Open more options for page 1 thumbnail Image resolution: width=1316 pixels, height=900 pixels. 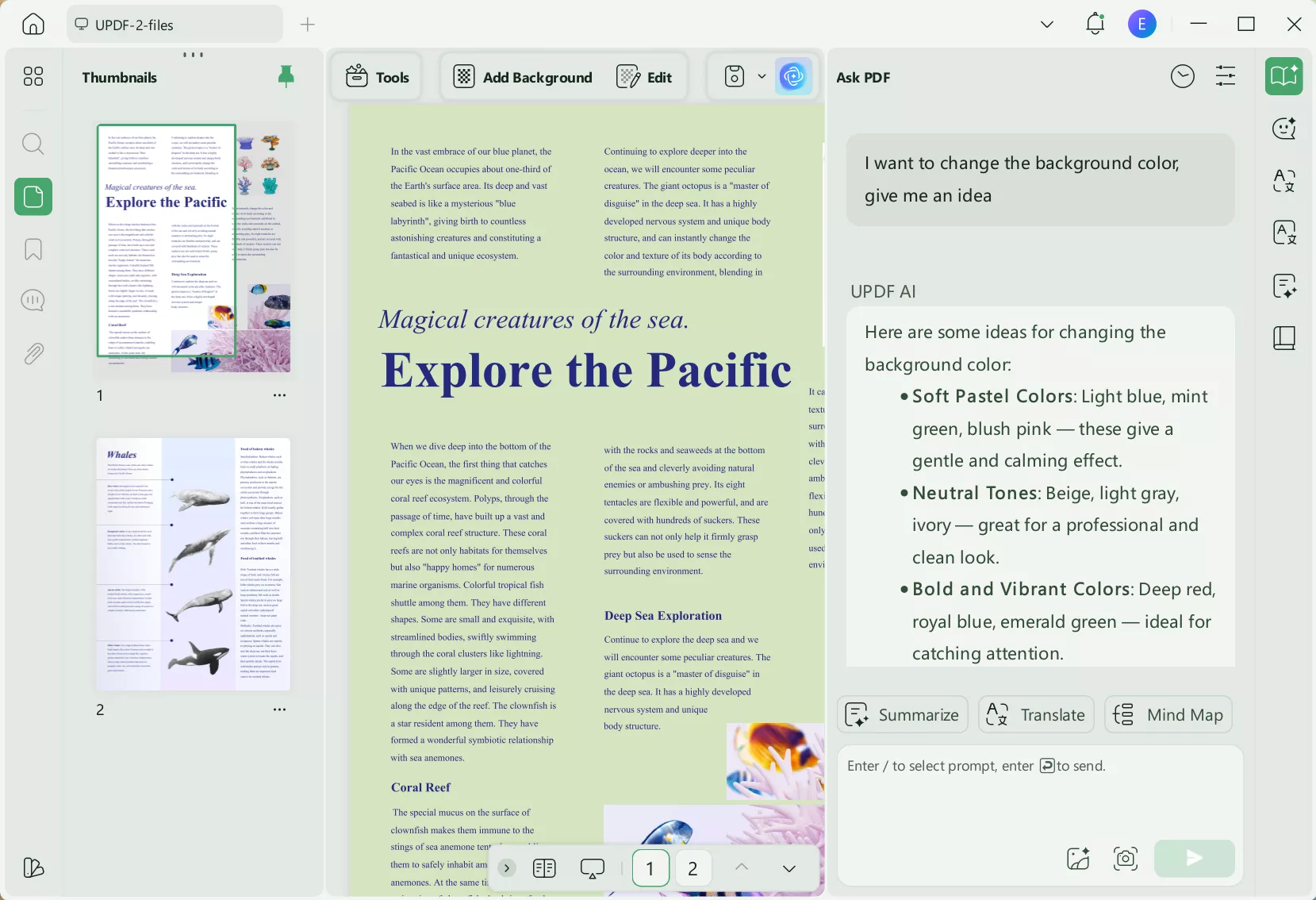(279, 394)
